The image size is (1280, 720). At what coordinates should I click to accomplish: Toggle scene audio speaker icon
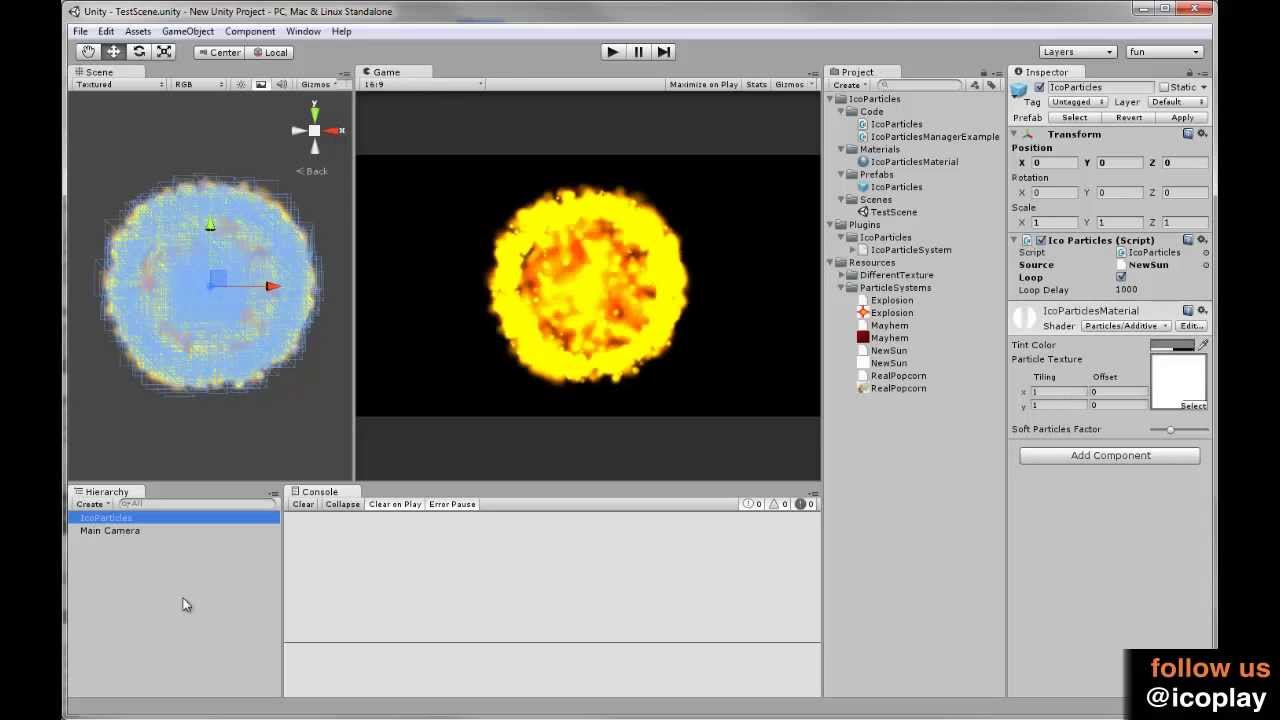point(281,85)
